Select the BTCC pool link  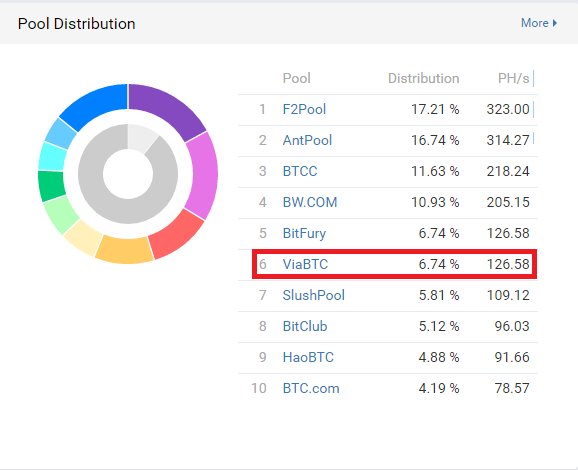click(x=300, y=171)
